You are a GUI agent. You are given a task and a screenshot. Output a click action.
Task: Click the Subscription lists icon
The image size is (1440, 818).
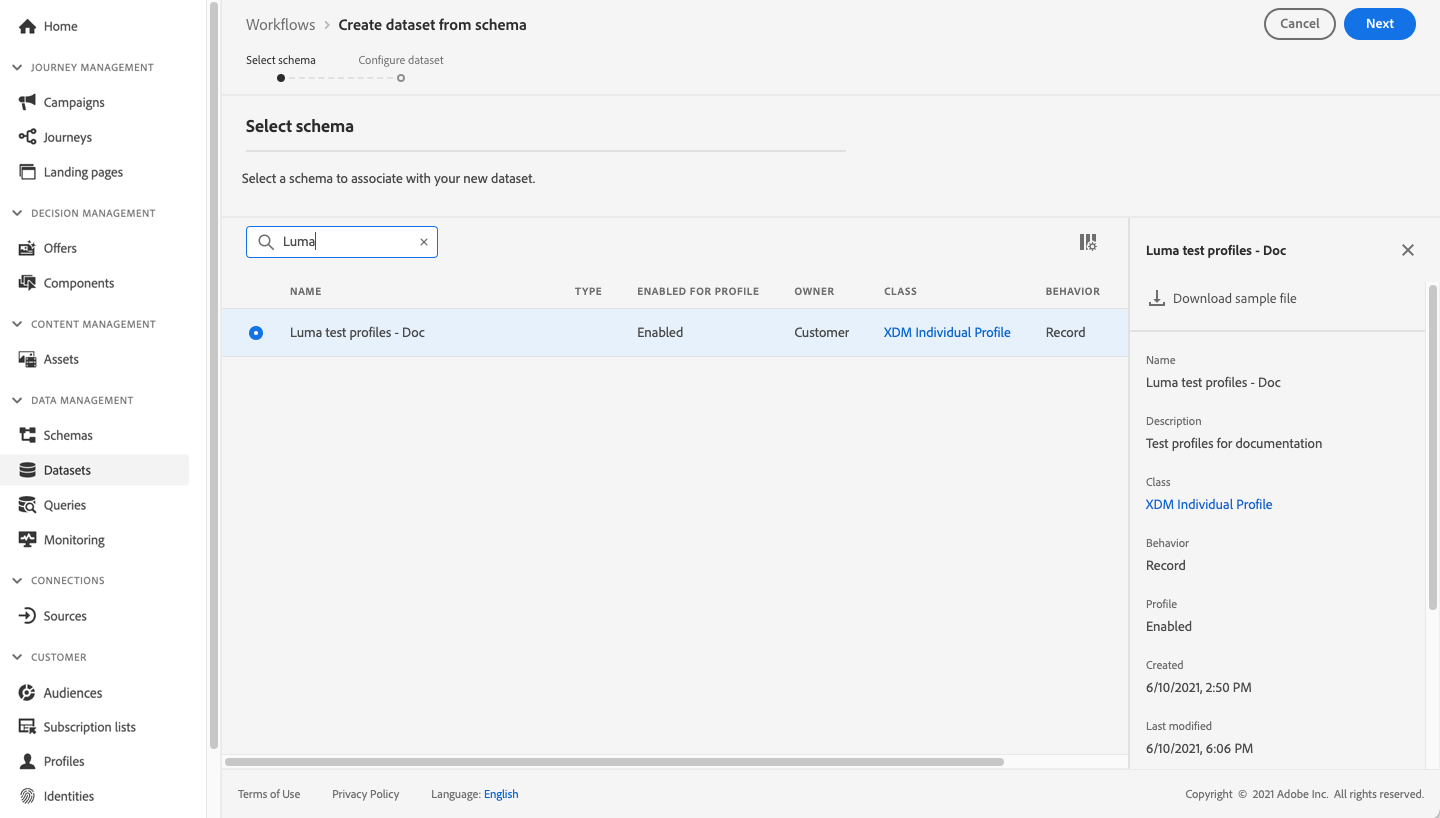click(27, 727)
